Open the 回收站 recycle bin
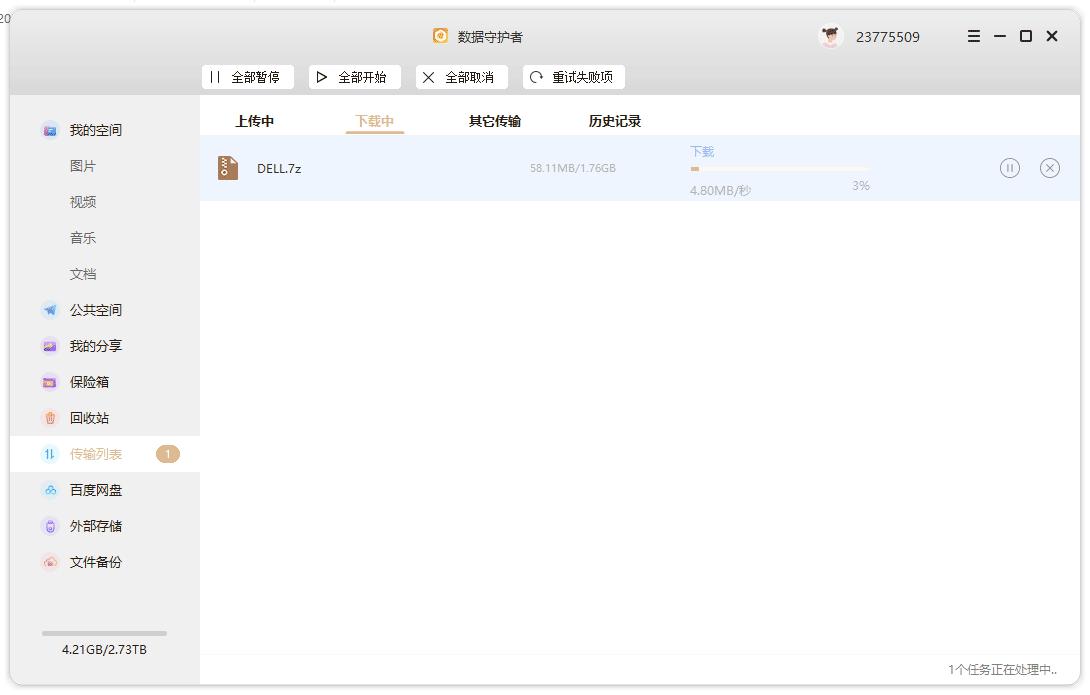The image size is (1090, 695). pyautogui.click(x=87, y=418)
